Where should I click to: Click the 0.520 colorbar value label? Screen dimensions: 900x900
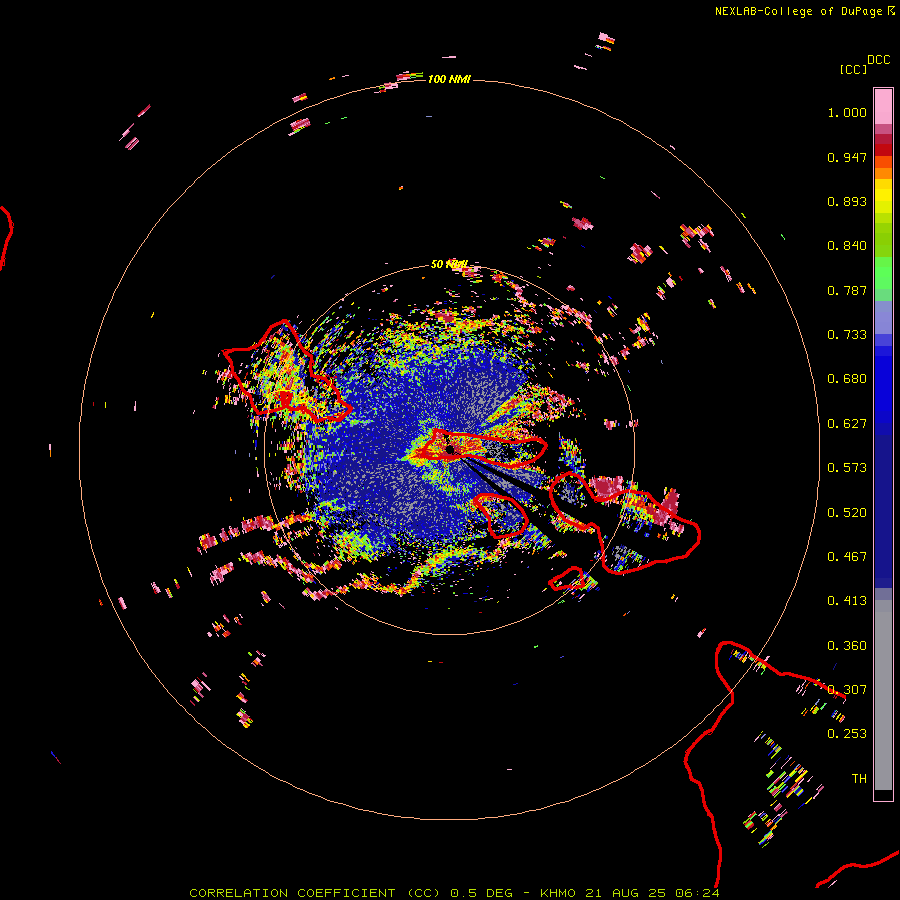pyautogui.click(x=847, y=513)
